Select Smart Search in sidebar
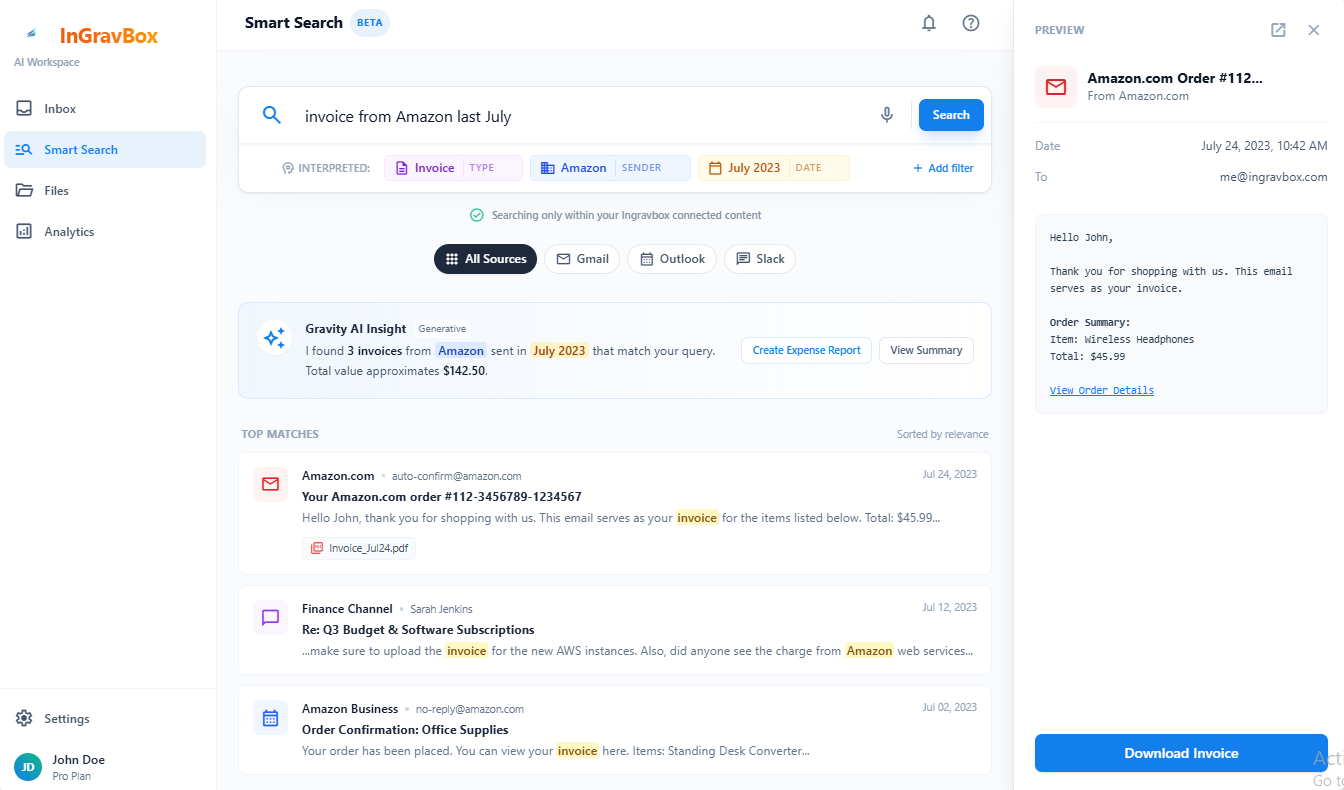The image size is (1344, 790). pos(105,150)
